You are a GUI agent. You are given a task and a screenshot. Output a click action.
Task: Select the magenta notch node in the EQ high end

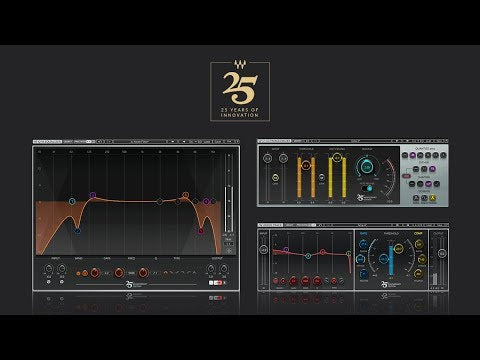(201, 231)
